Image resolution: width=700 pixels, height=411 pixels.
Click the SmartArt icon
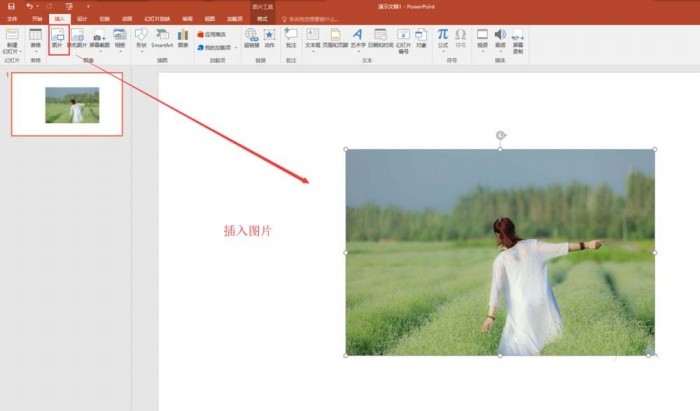click(x=162, y=38)
